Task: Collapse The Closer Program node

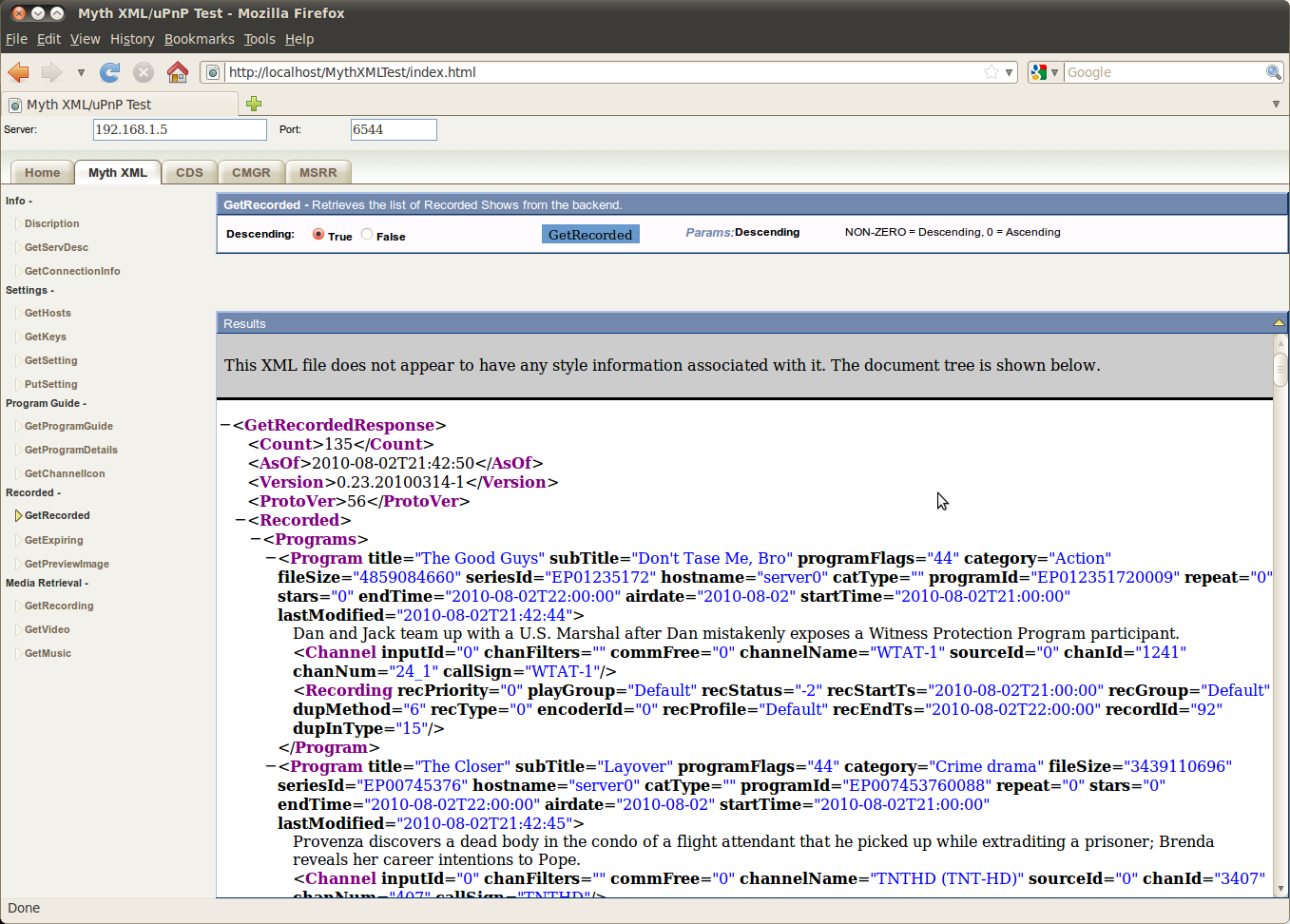Action: tap(271, 767)
